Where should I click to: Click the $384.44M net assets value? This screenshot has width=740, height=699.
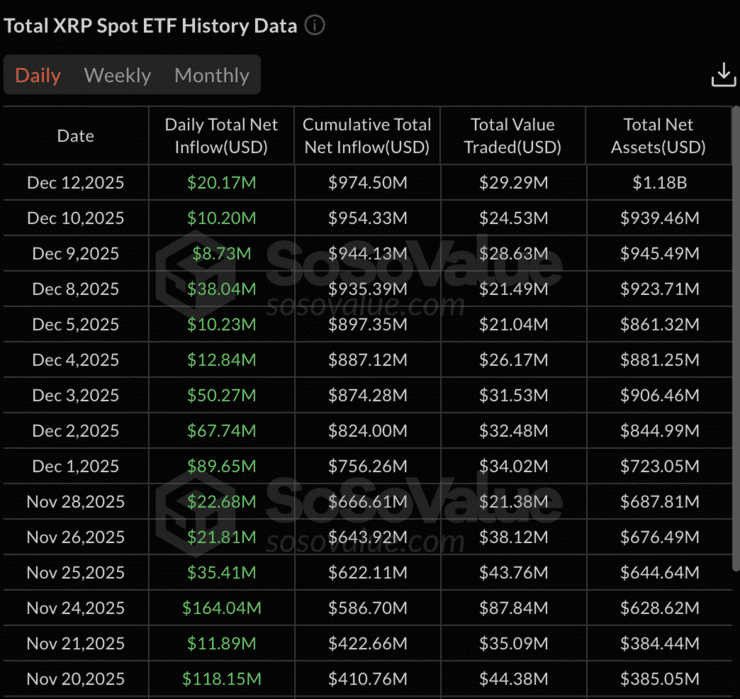[x=659, y=643]
